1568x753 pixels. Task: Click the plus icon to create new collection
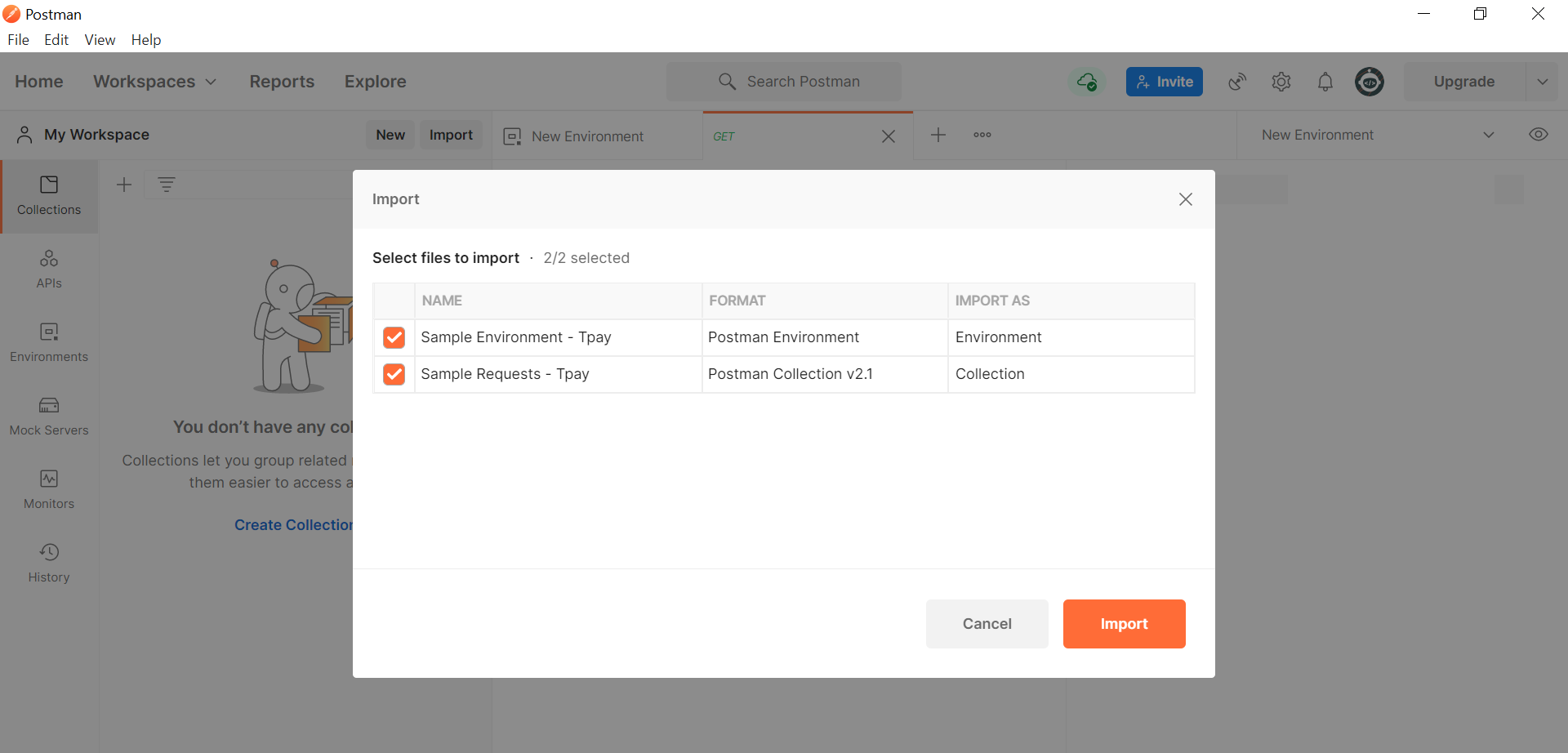124,185
